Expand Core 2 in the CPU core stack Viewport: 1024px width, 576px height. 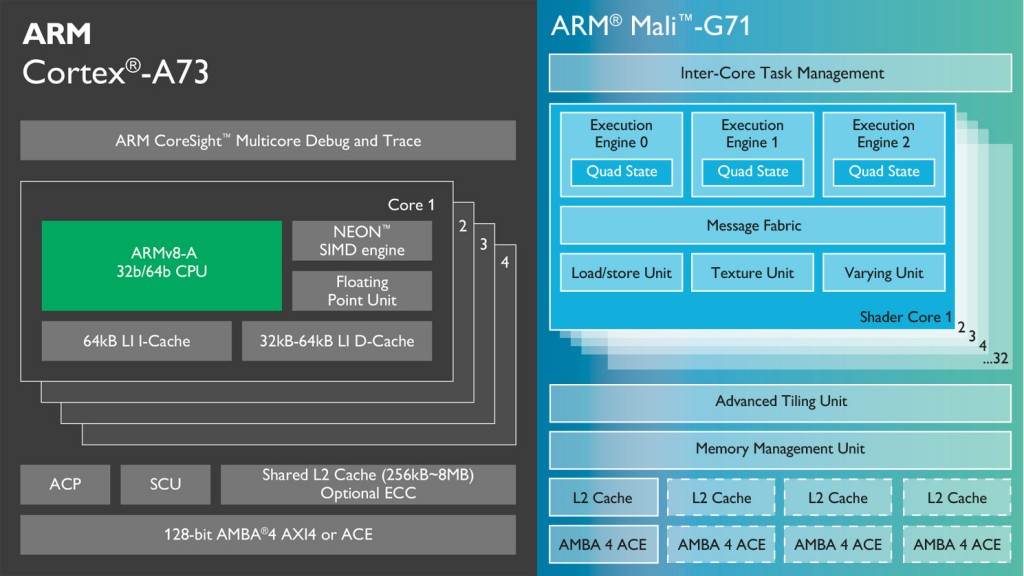click(463, 225)
